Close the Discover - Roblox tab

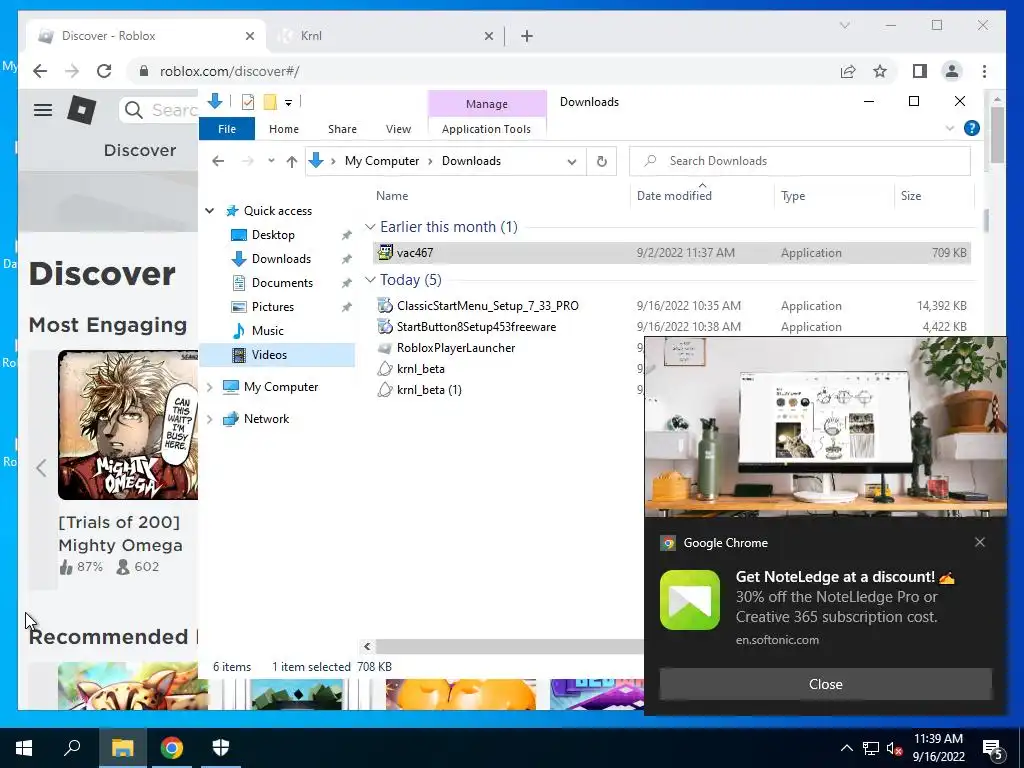tap(249, 36)
